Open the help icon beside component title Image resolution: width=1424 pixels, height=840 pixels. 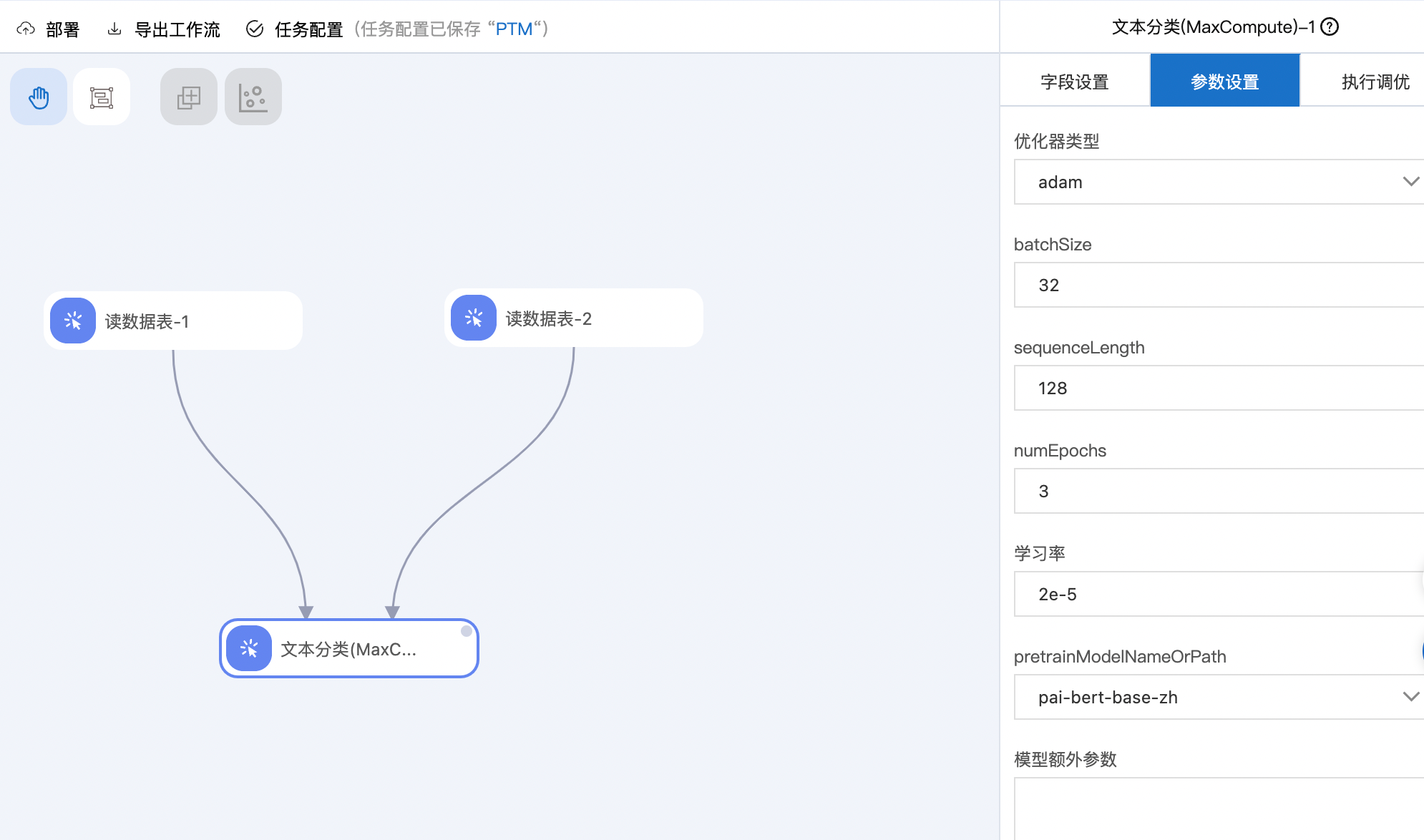(x=1330, y=27)
